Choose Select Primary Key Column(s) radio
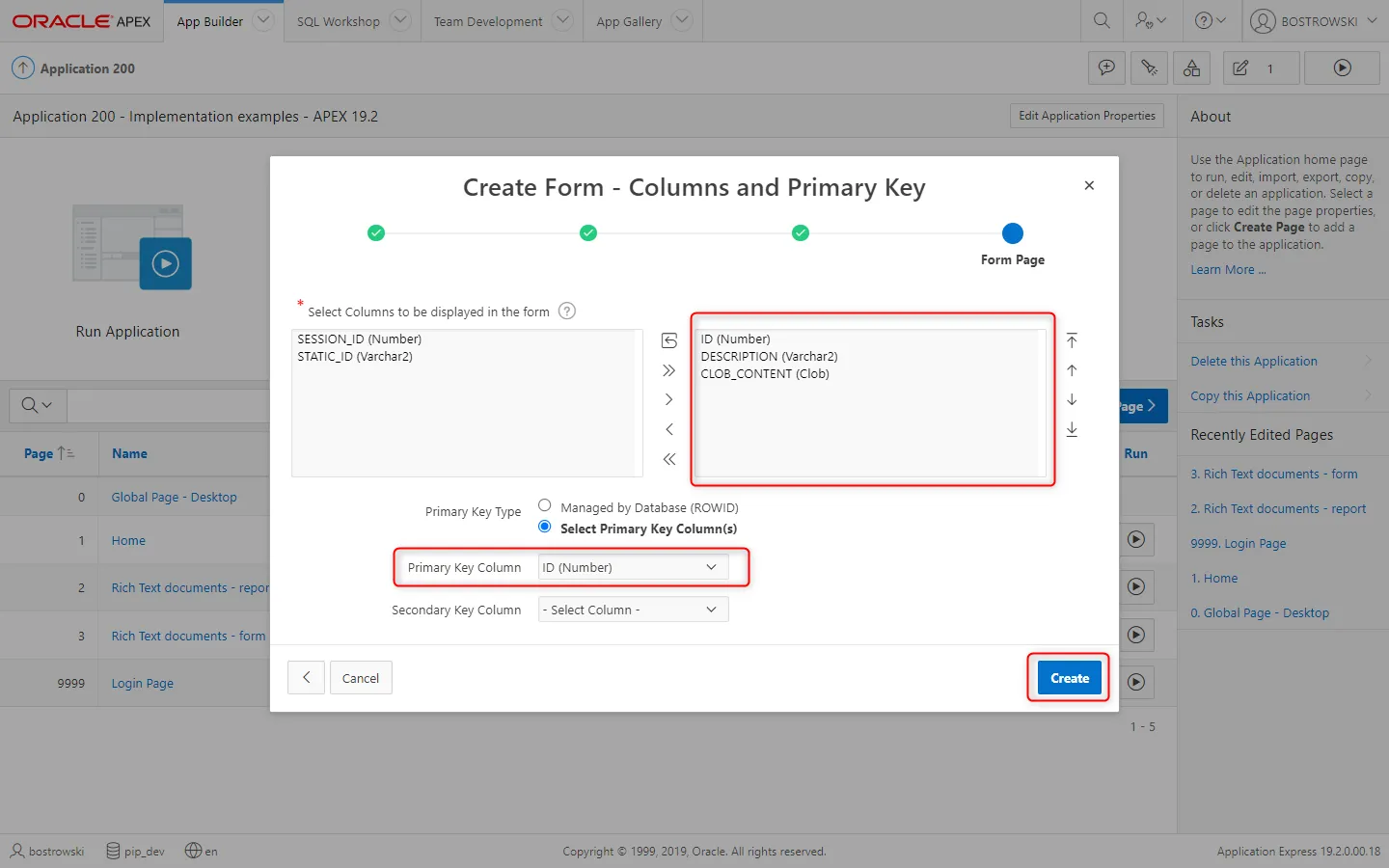The width and height of the screenshot is (1389, 868). point(545,527)
